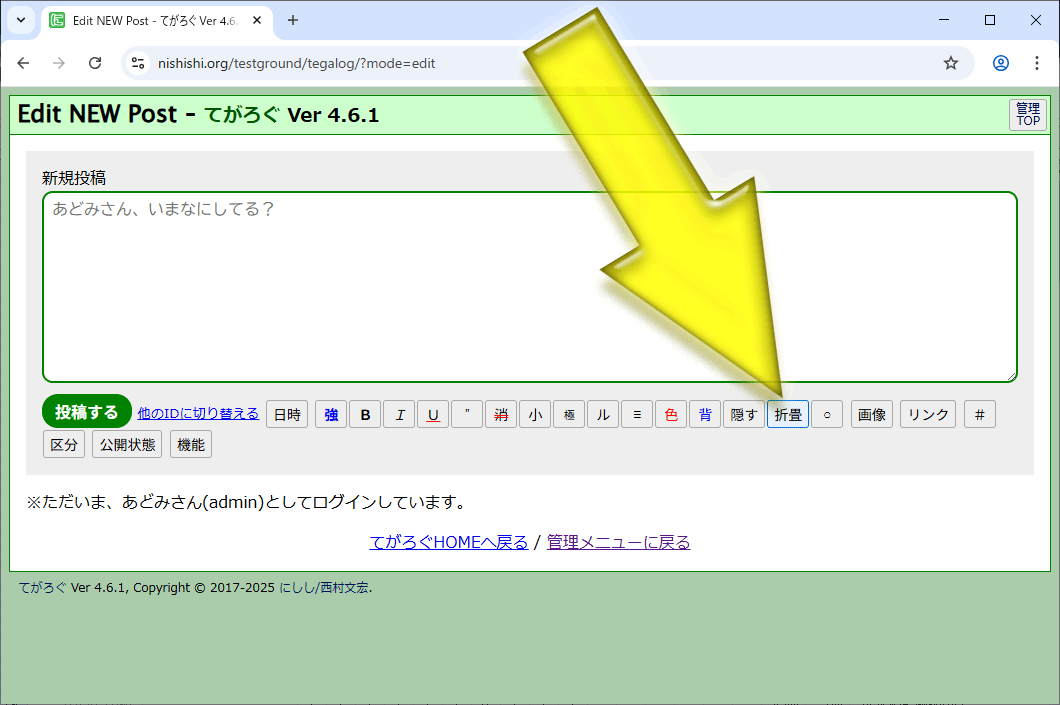Submit post with 投稿する button
This screenshot has height=705, width=1060.
[87, 411]
